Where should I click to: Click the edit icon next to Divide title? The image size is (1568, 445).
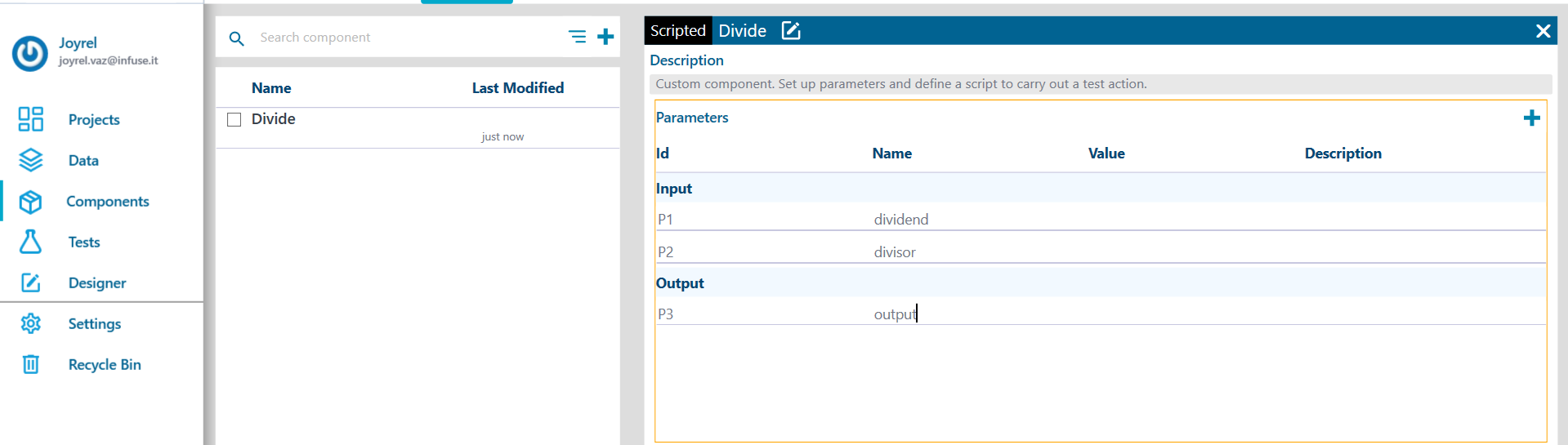[x=791, y=31]
